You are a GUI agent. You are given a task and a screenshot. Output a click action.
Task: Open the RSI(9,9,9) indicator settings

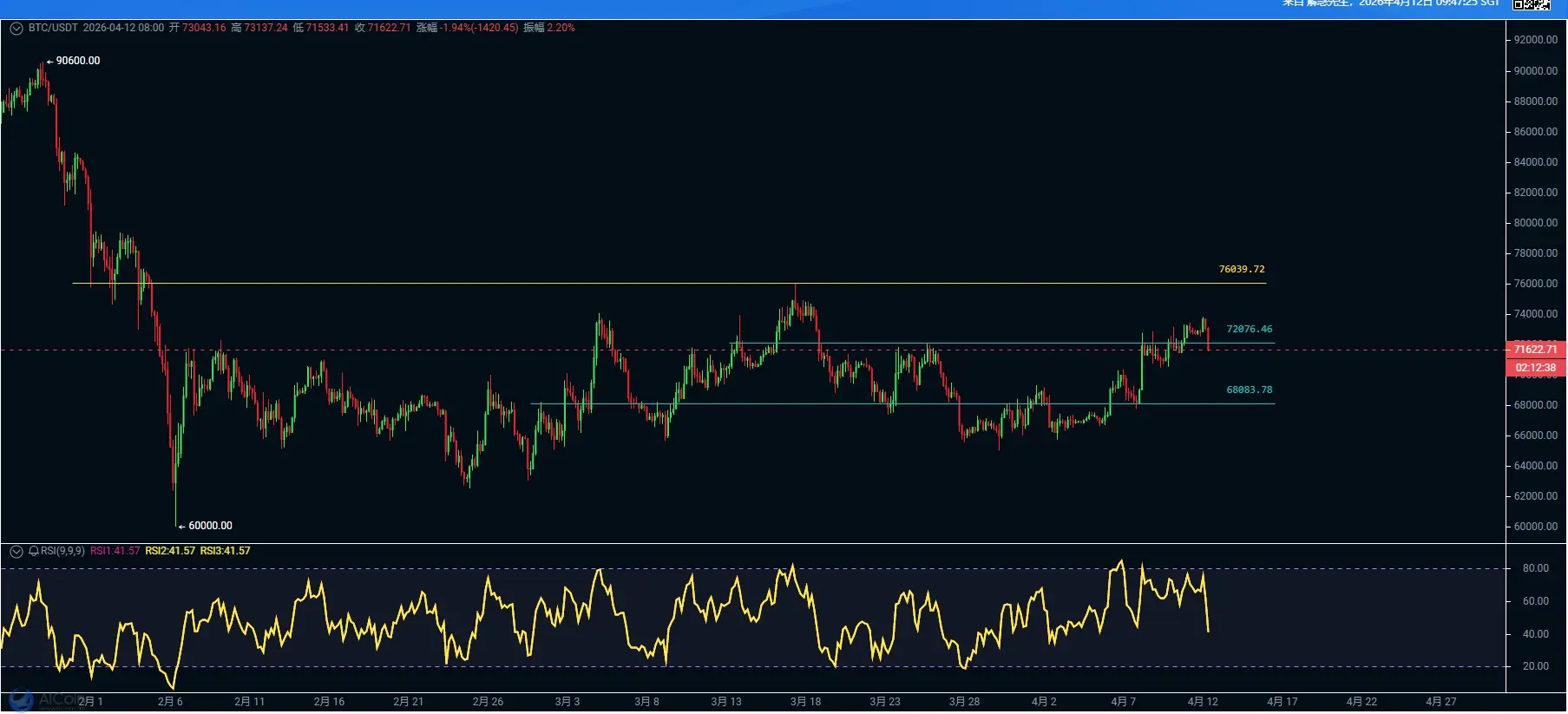click(x=62, y=552)
